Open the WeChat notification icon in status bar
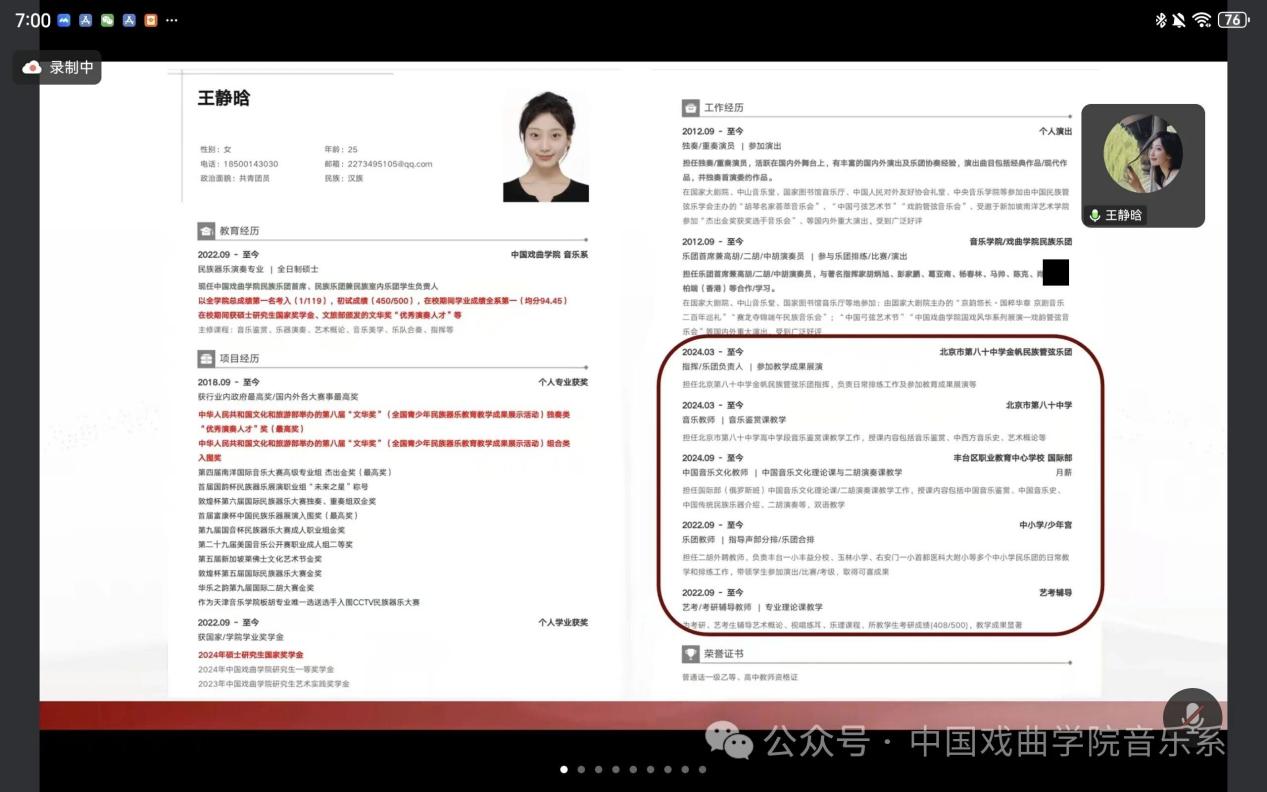This screenshot has width=1267, height=792. [x=107, y=20]
